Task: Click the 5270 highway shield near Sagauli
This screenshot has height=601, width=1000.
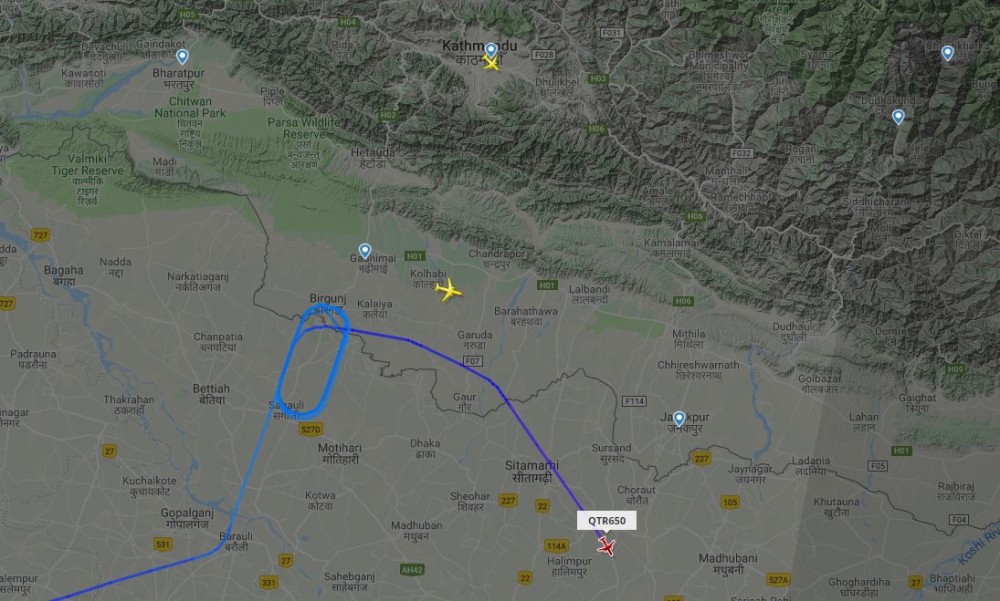Action: coord(311,429)
